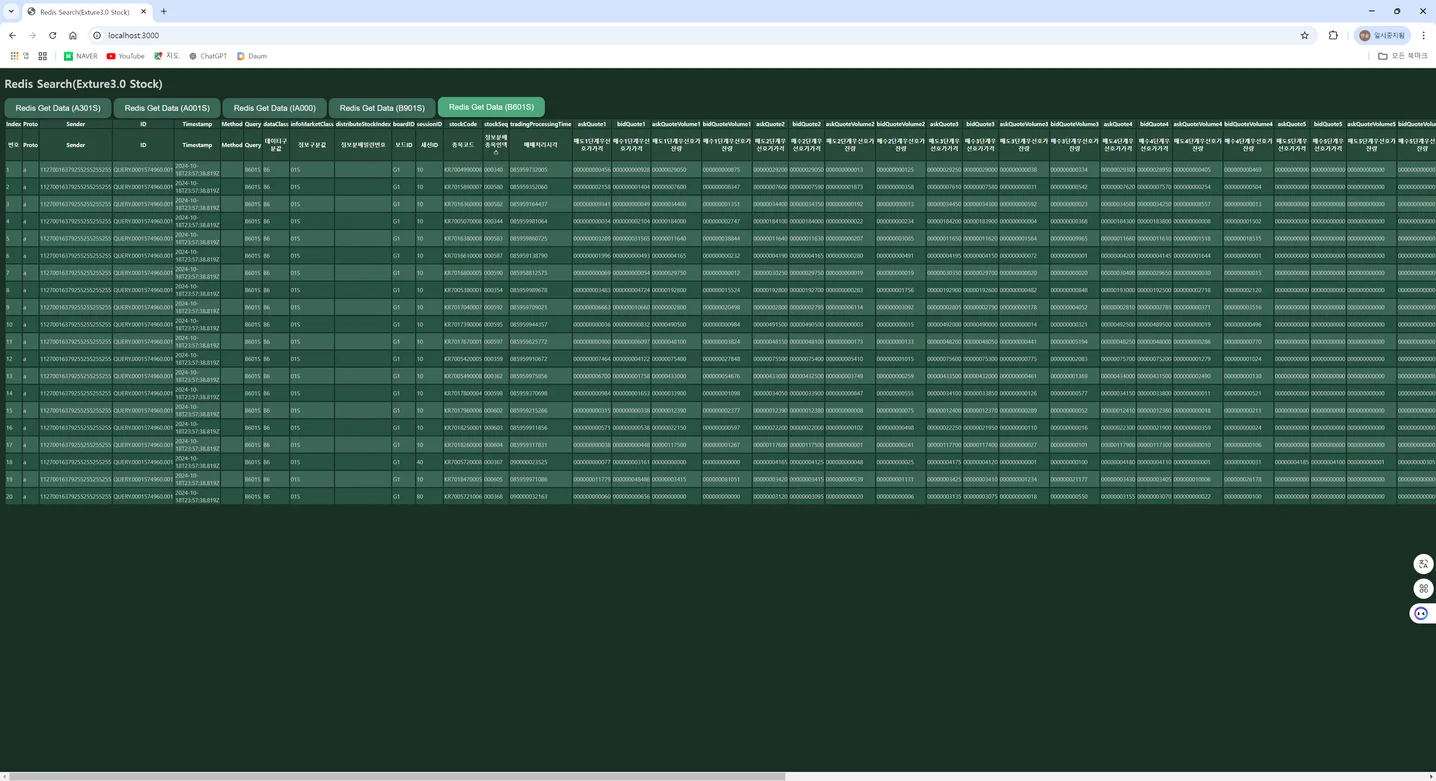Open the Extensions puzzle icon
The height and width of the screenshot is (781, 1436).
click(1333, 35)
